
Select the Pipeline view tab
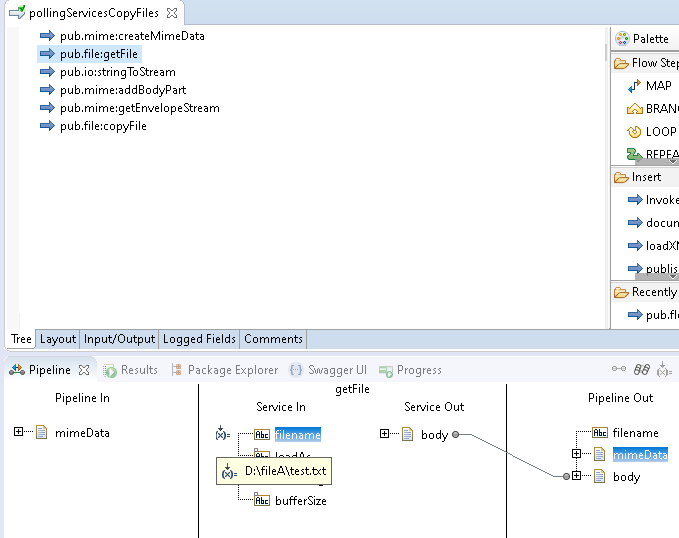(49, 370)
